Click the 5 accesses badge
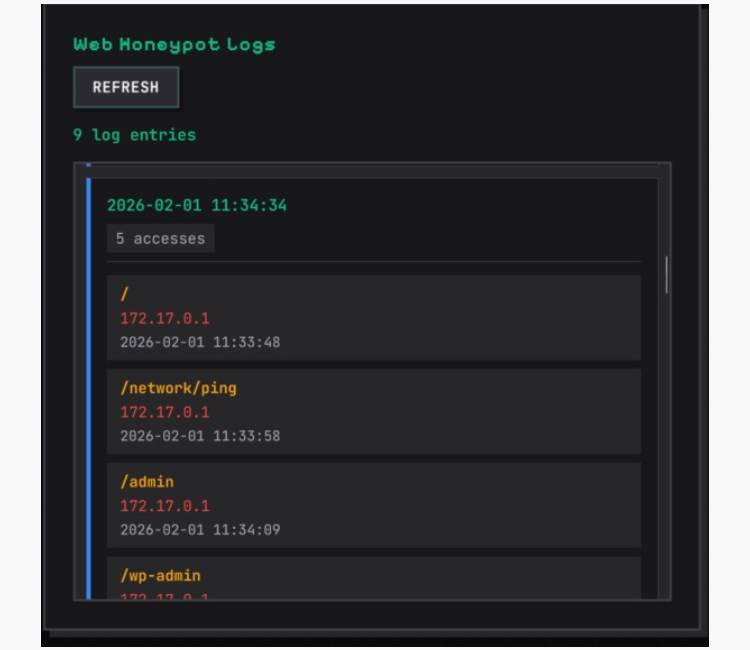Screen dimensions: 750x650 coord(160,239)
